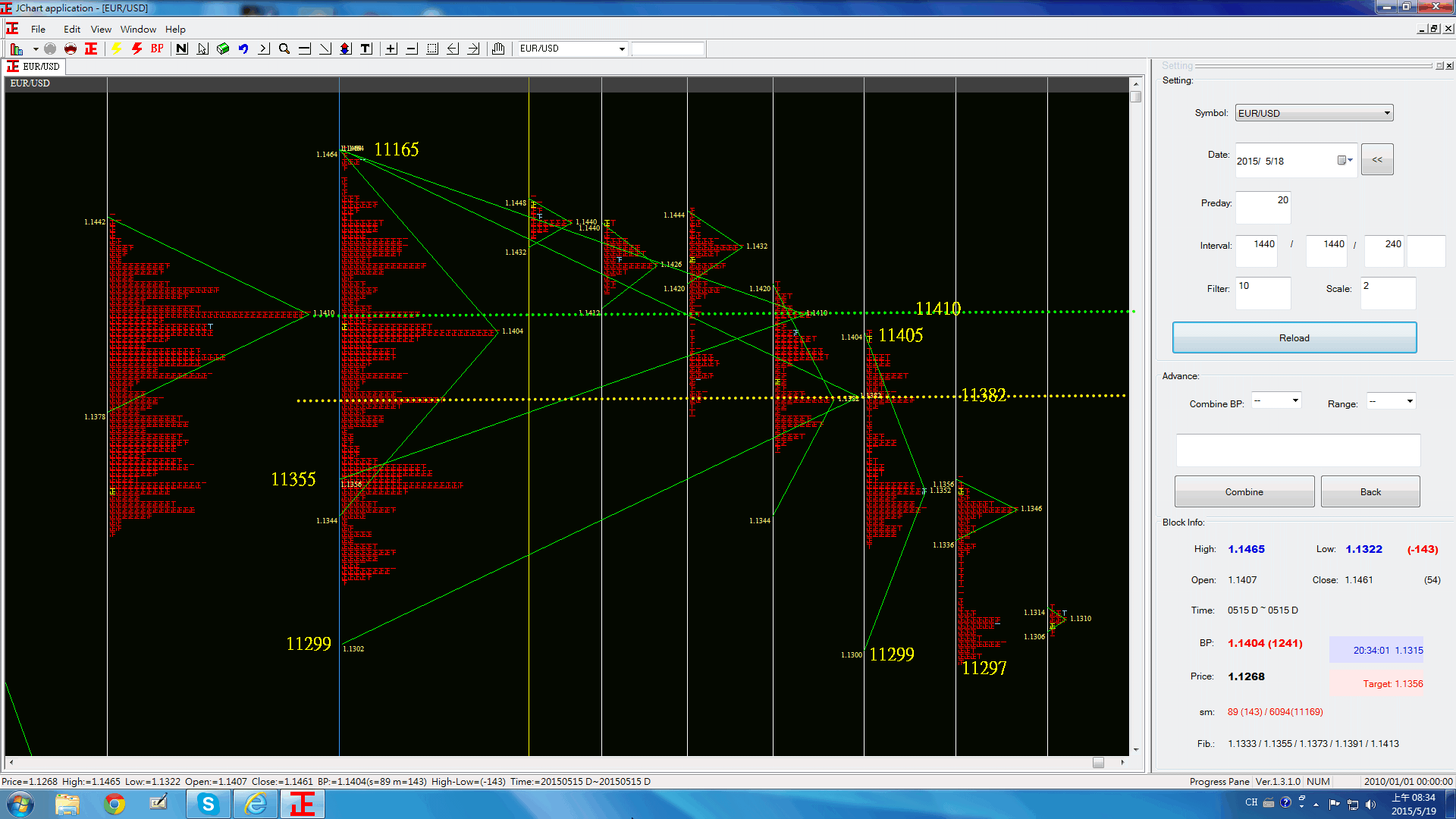Image resolution: width=1456 pixels, height=819 pixels.
Task: Click the red JE logo toolbar icon
Action: click(91, 49)
